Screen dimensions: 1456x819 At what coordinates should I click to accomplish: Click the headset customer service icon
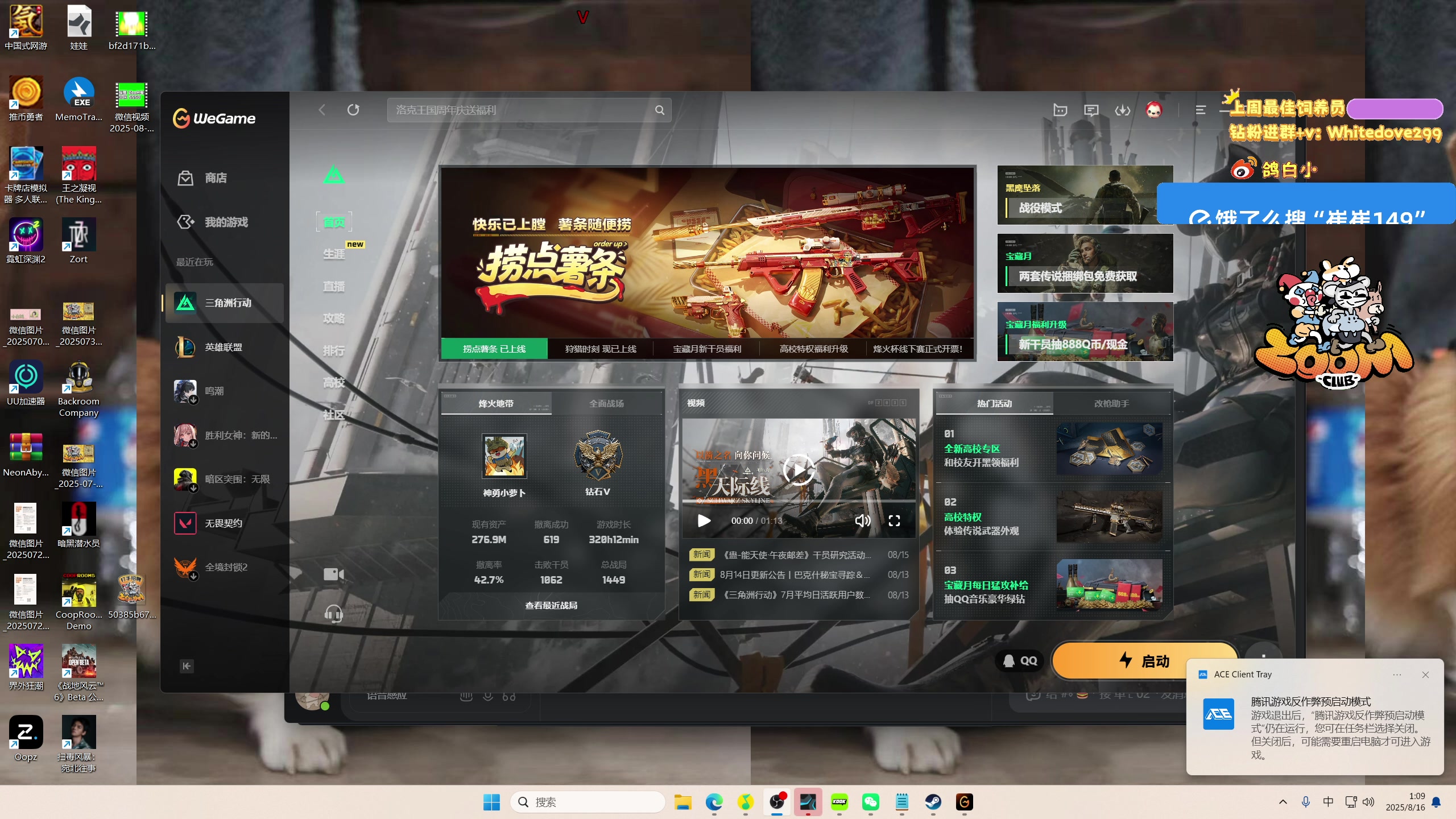[334, 614]
